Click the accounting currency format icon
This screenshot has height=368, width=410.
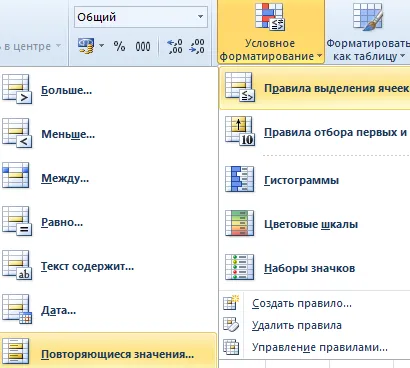coord(86,46)
